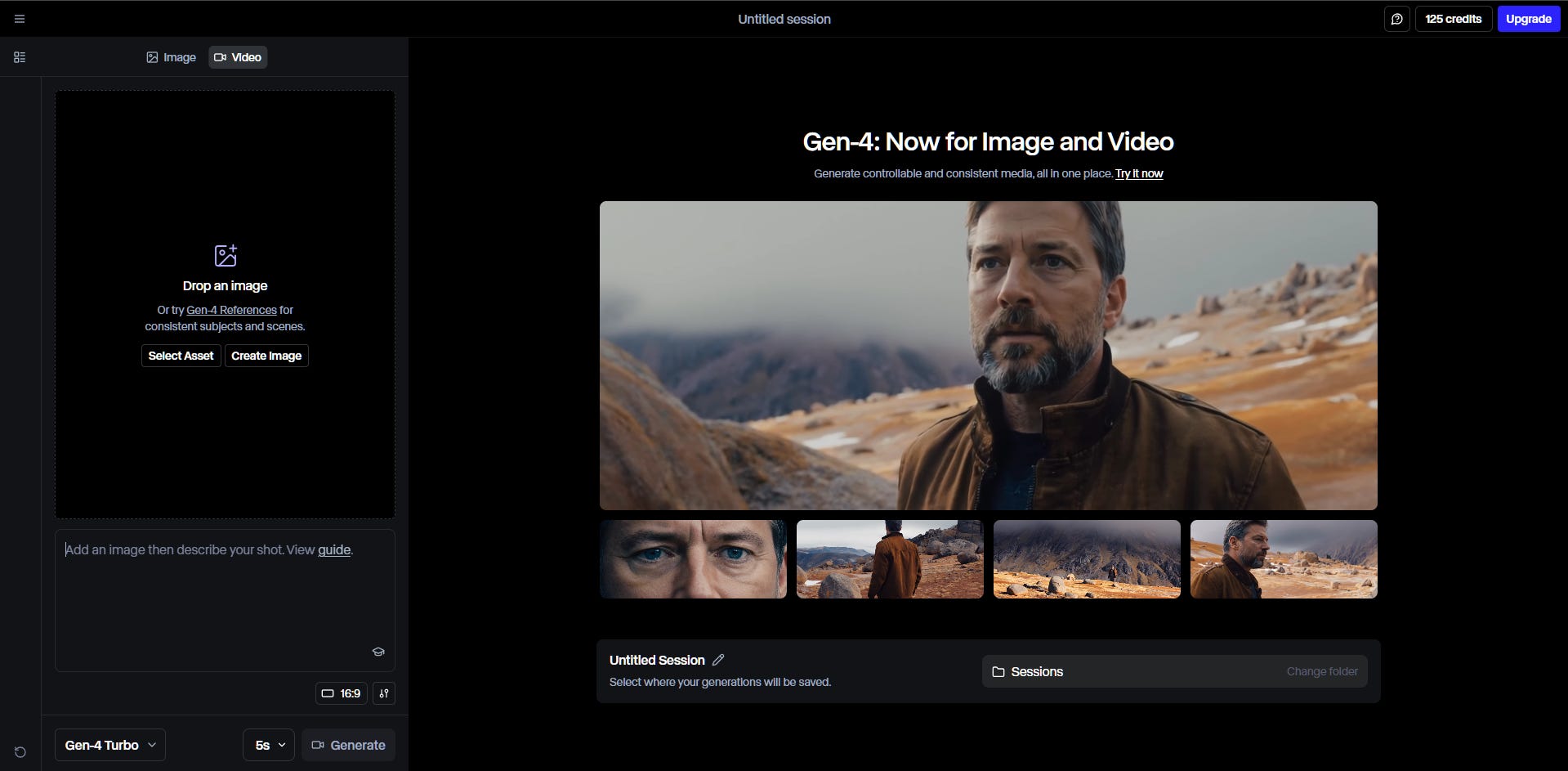Select the man side profile thumbnail
Viewport: 1568px width, 771px height.
pyautogui.click(x=1284, y=559)
